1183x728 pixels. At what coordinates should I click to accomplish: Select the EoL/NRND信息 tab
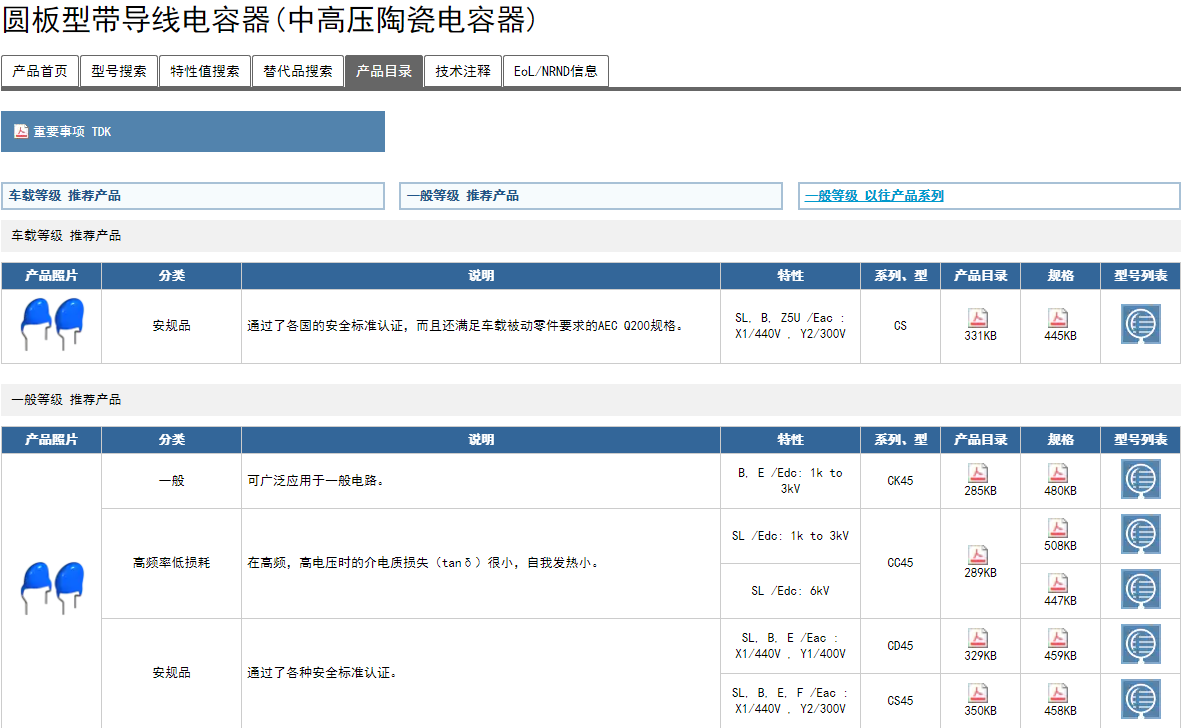(555, 71)
